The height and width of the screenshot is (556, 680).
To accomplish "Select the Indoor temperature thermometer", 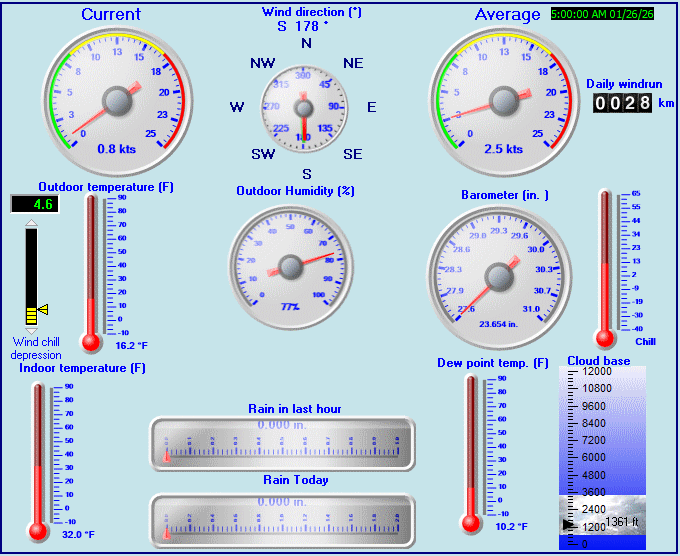I will 39,458.
